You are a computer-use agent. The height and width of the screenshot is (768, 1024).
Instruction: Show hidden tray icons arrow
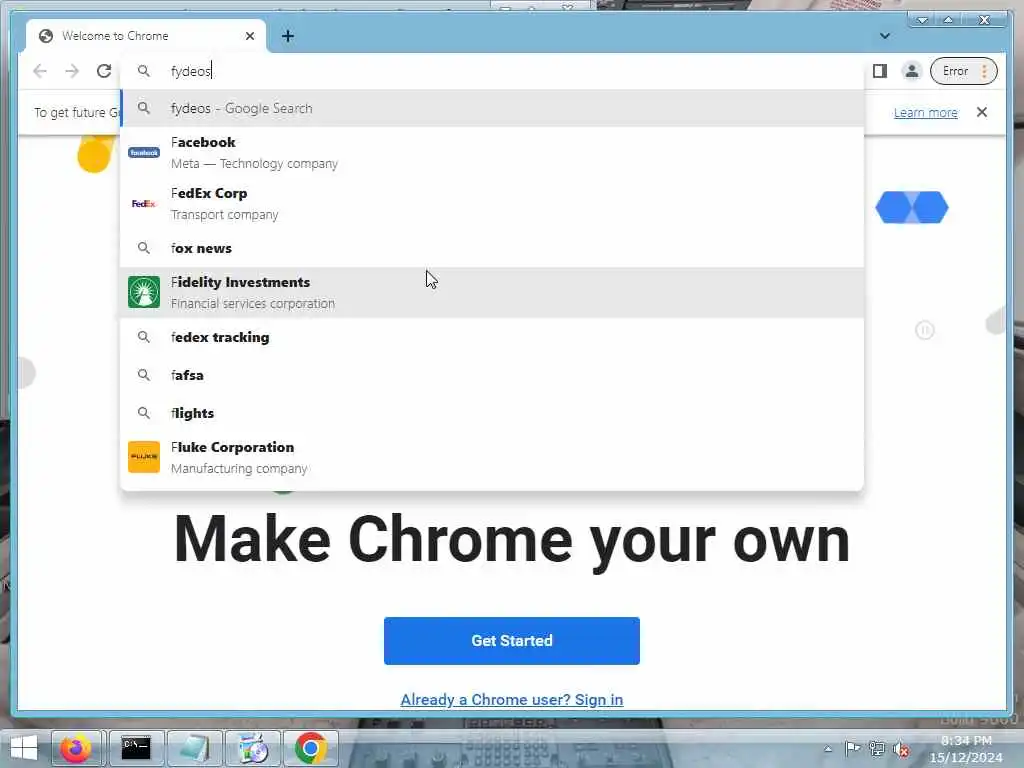828,749
